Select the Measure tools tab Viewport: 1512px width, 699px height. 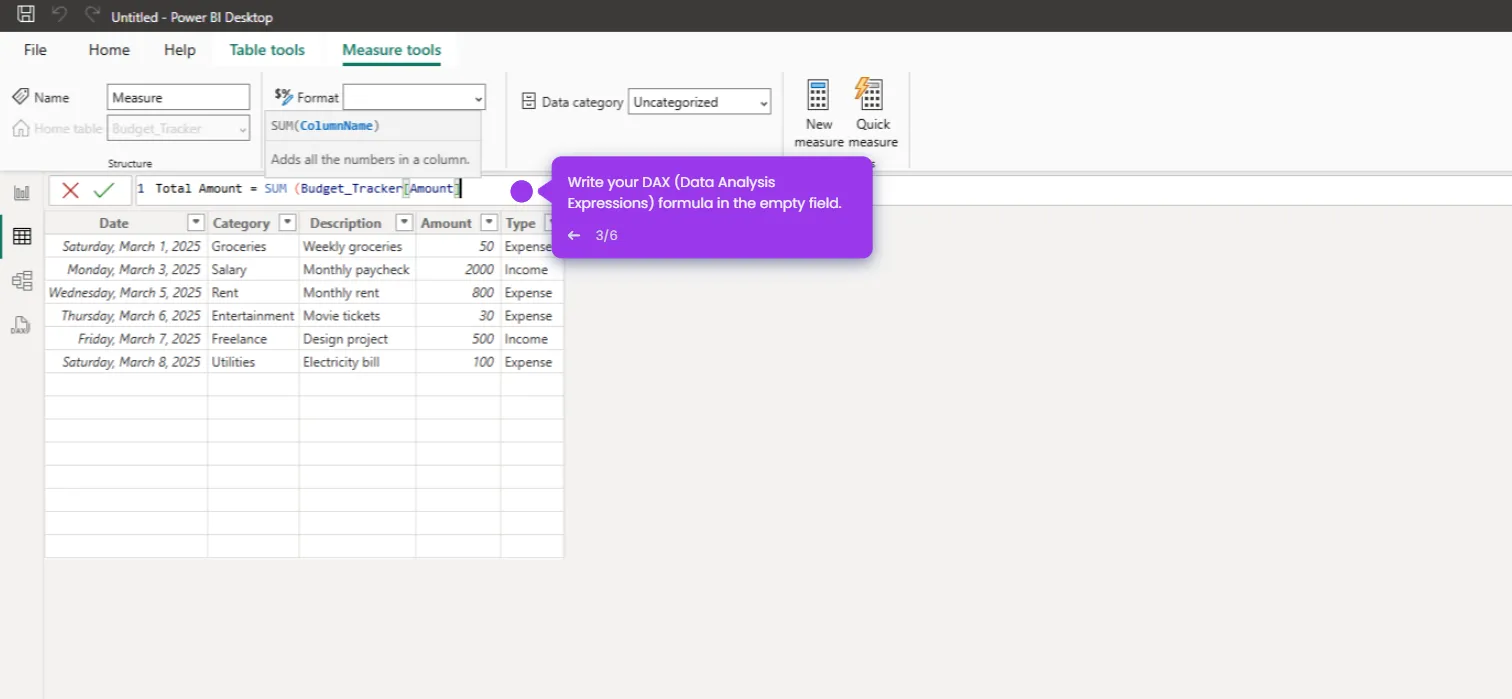[392, 49]
